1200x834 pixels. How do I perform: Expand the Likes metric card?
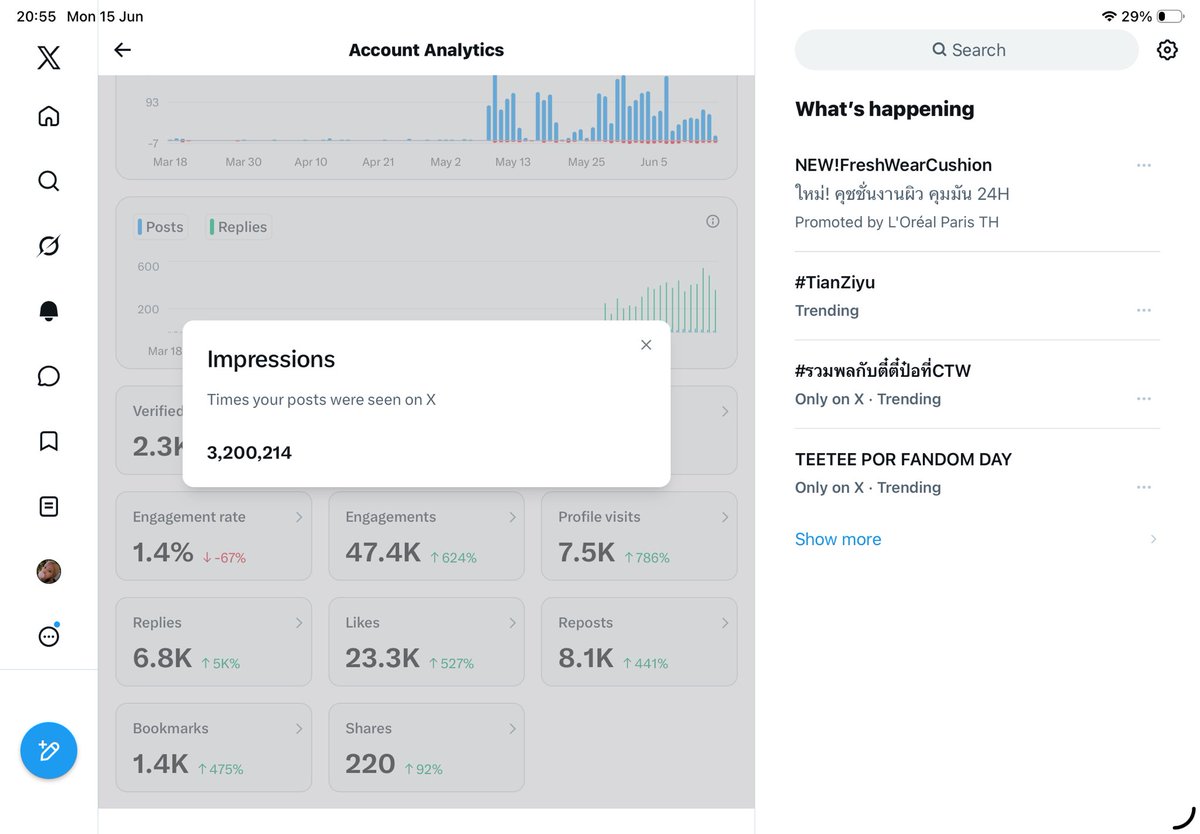click(x=426, y=642)
